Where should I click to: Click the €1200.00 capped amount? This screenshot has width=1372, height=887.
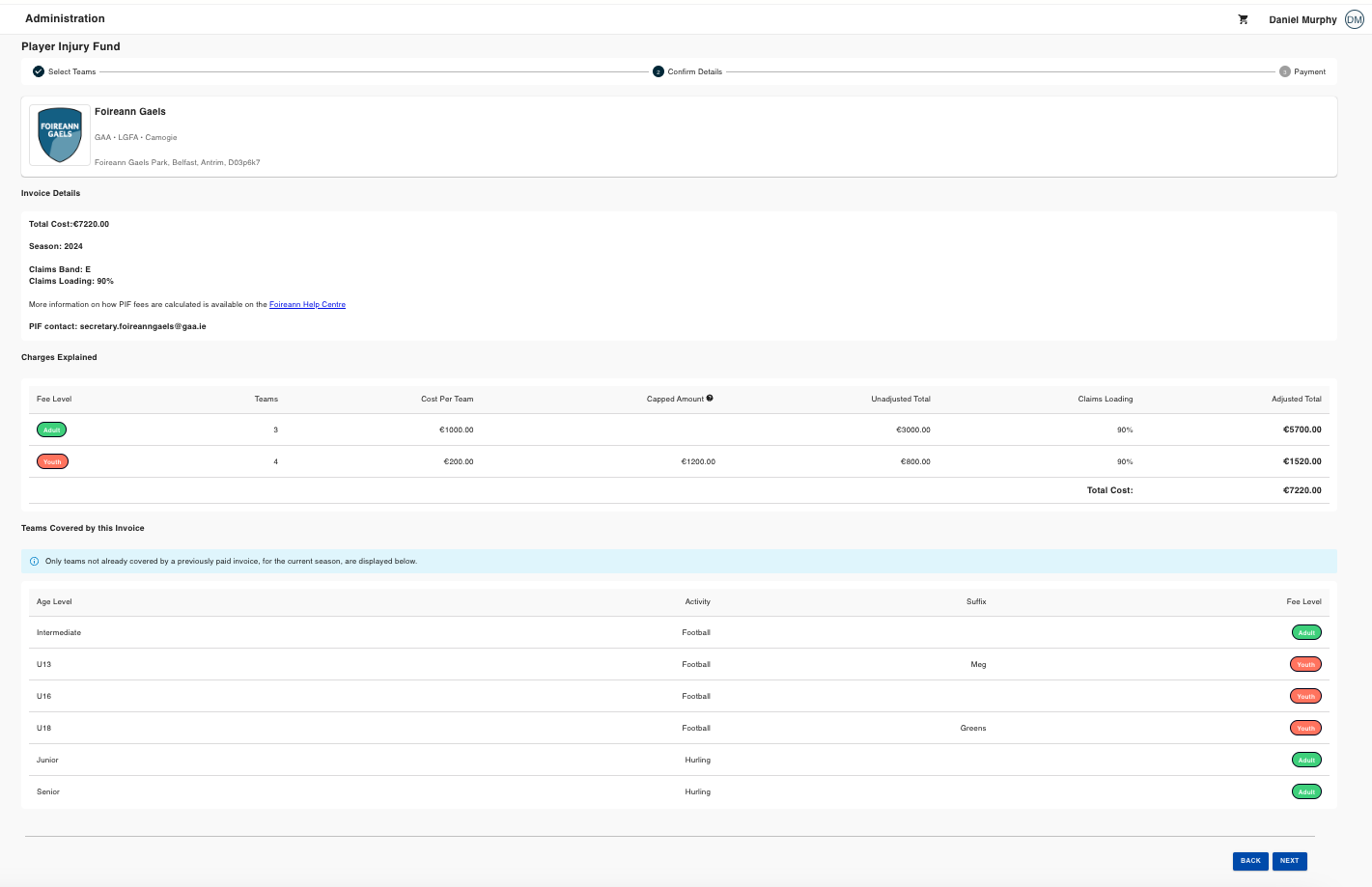coord(698,461)
